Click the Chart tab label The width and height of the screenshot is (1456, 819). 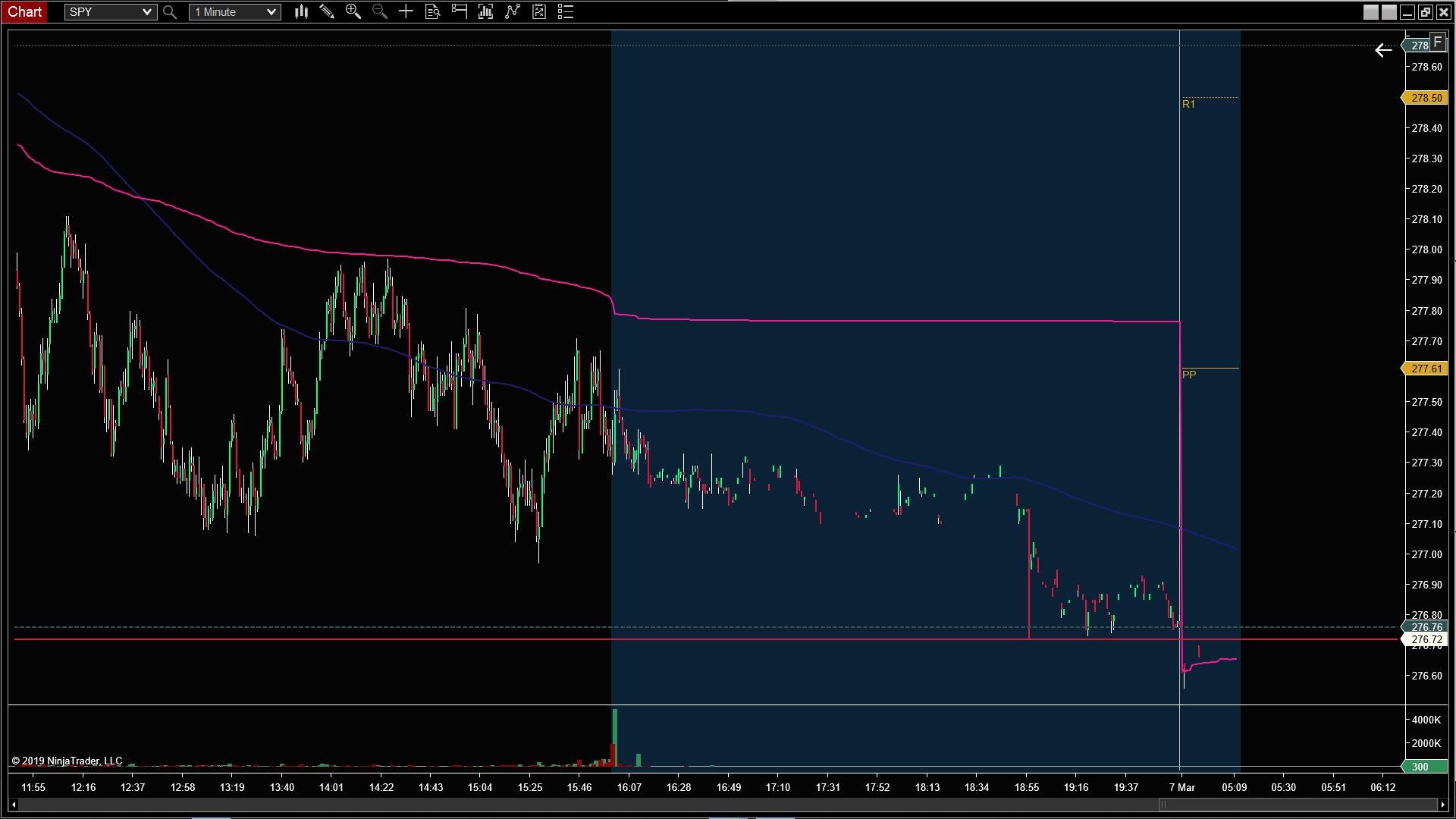25,11
